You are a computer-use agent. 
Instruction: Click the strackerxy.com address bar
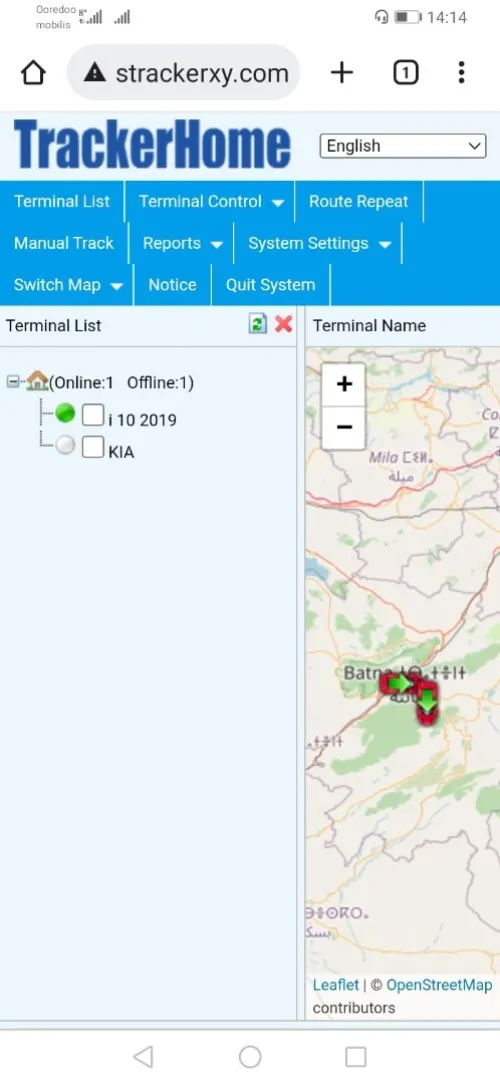(183, 73)
